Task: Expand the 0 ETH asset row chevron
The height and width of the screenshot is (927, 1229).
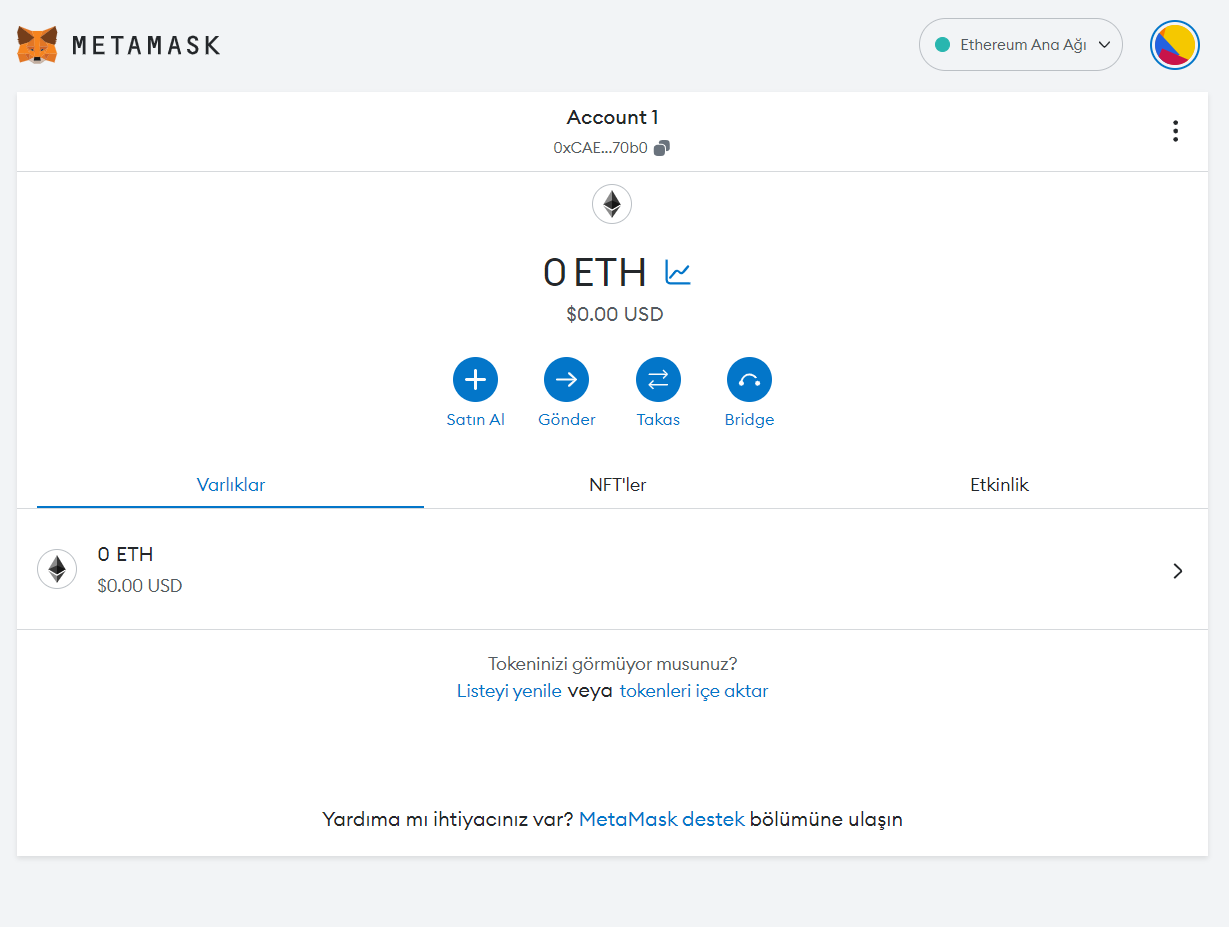Action: pyautogui.click(x=1177, y=570)
